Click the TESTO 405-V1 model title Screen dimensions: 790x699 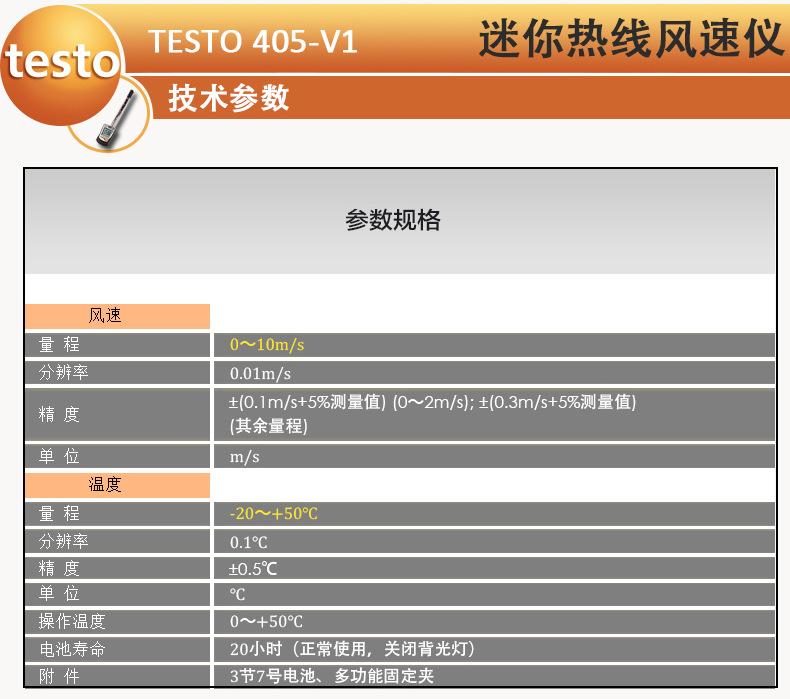click(x=253, y=42)
